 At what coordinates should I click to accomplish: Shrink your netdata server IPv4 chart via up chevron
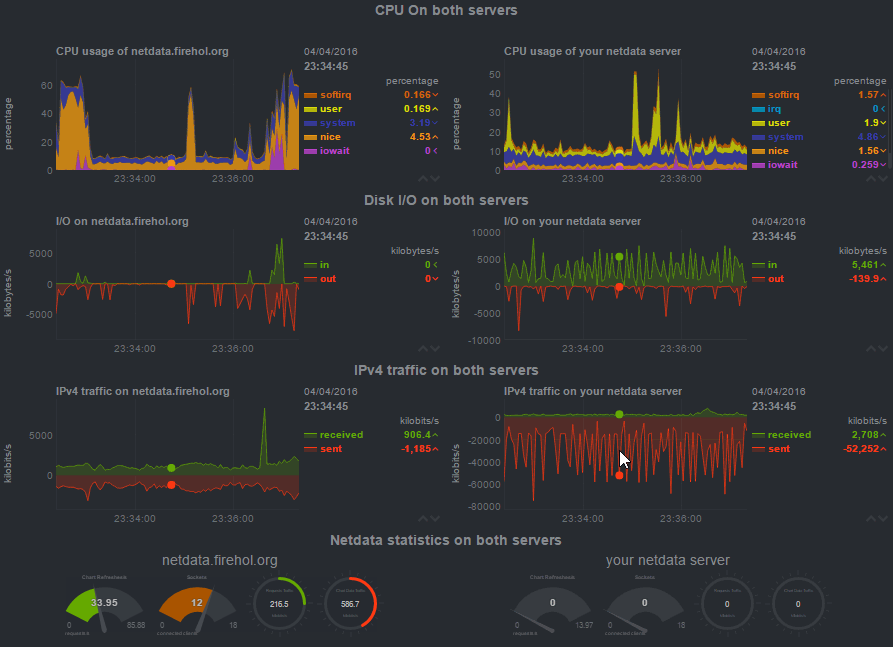tap(871, 519)
